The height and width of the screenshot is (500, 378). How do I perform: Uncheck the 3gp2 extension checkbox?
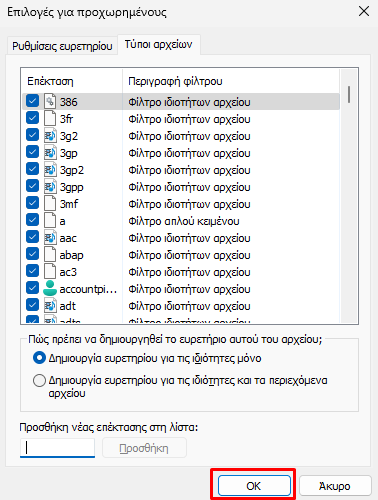pos(32,169)
